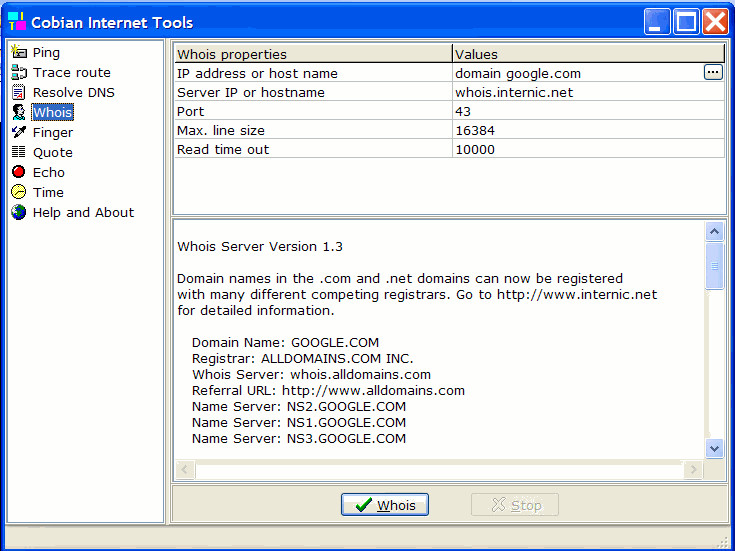Click the Trace route icon
735x551 pixels.
pos(19,72)
